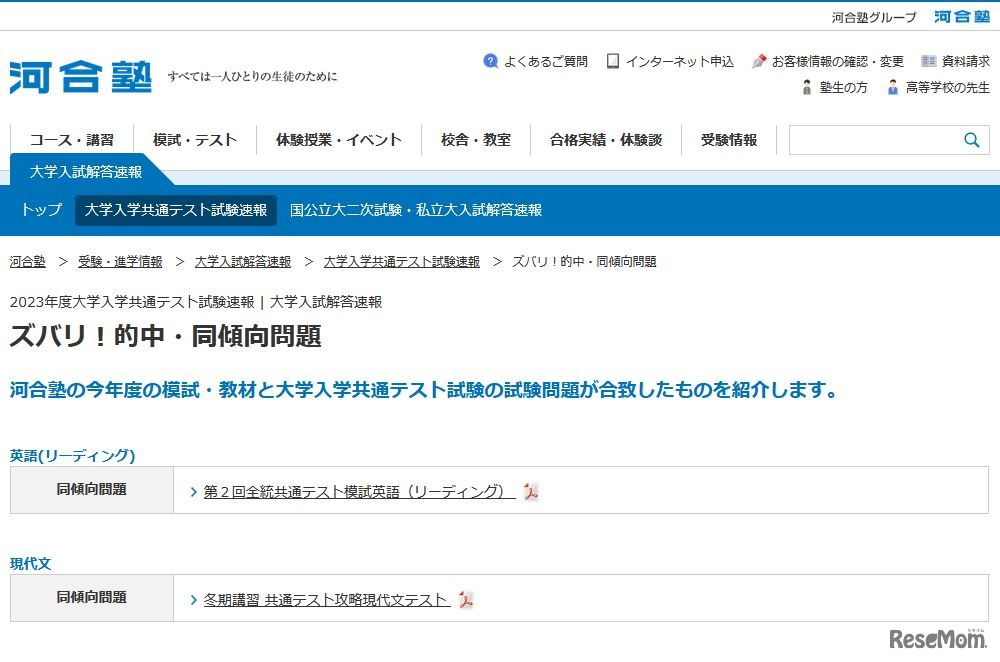Go to トップ in the blue sub-navigation
The image size is (1000, 662).
(x=41, y=210)
